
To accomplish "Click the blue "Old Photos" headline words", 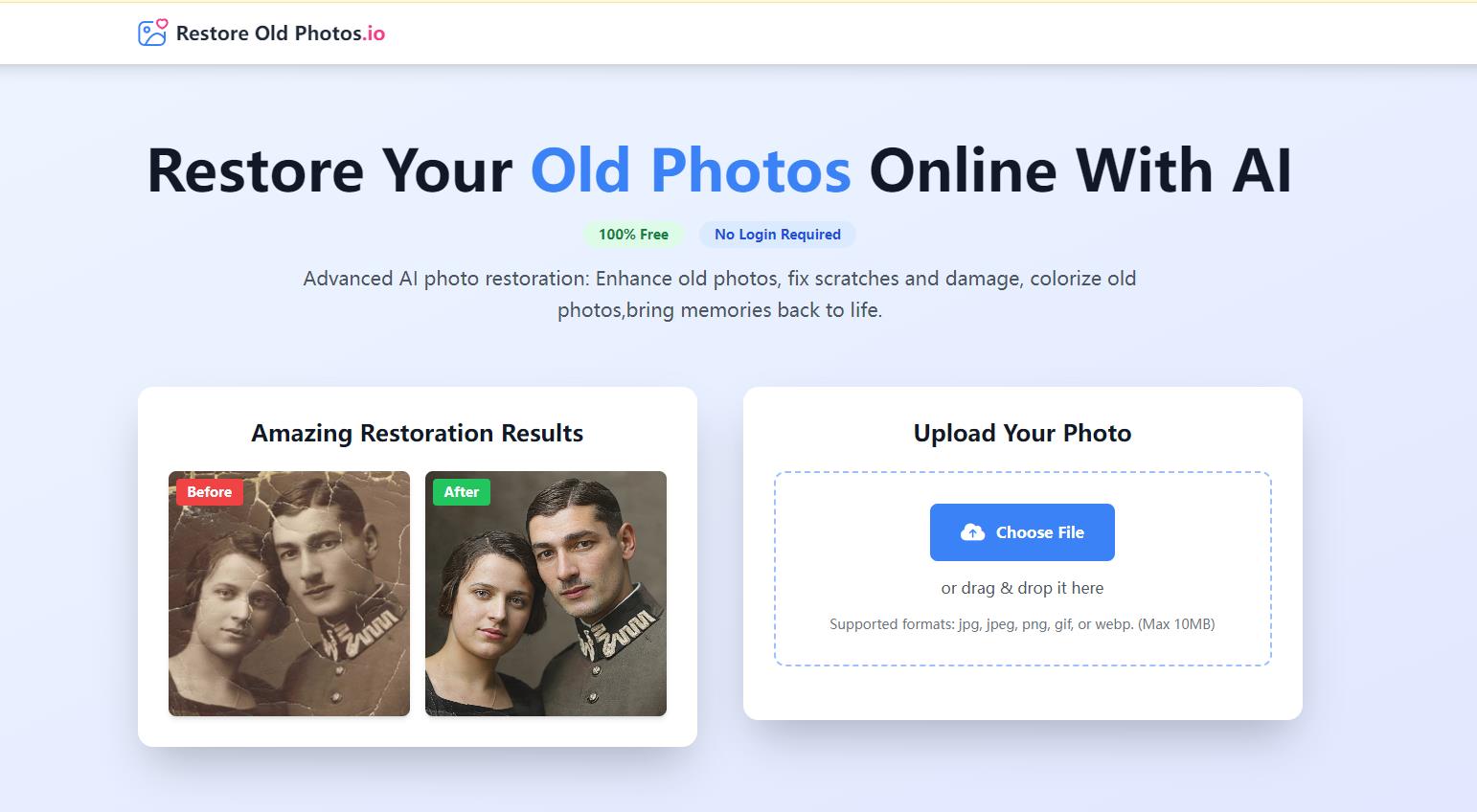I will [x=690, y=170].
